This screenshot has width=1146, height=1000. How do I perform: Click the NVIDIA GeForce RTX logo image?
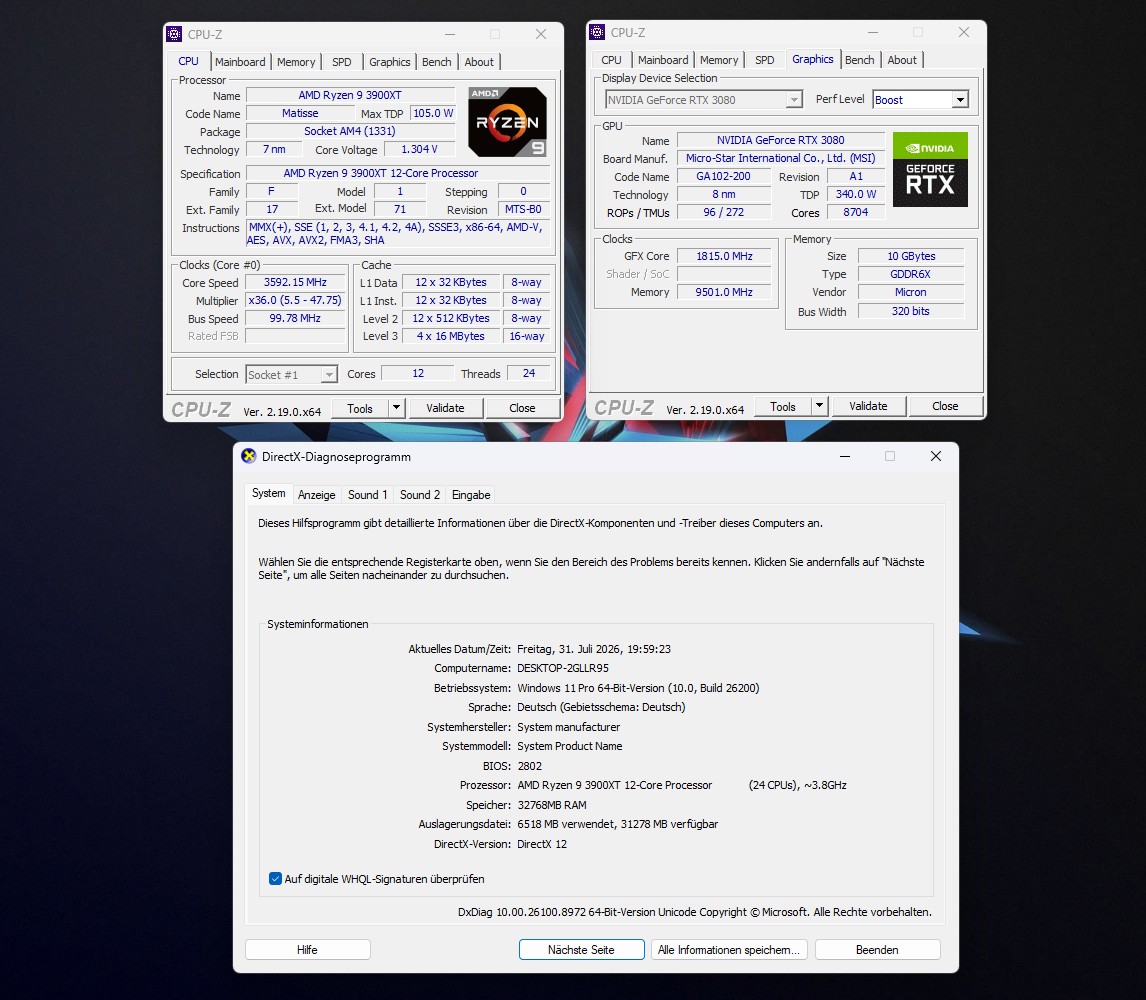(x=930, y=170)
